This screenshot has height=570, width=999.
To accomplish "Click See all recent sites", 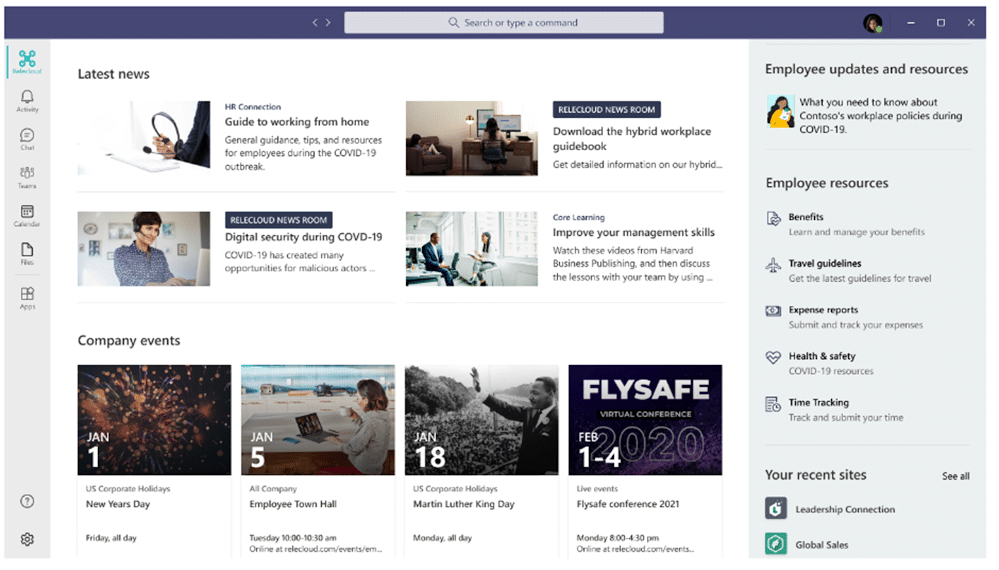I will tap(955, 476).
